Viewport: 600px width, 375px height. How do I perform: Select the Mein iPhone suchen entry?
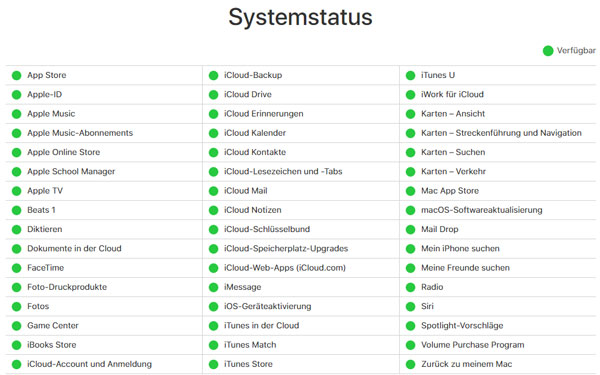(x=460, y=248)
